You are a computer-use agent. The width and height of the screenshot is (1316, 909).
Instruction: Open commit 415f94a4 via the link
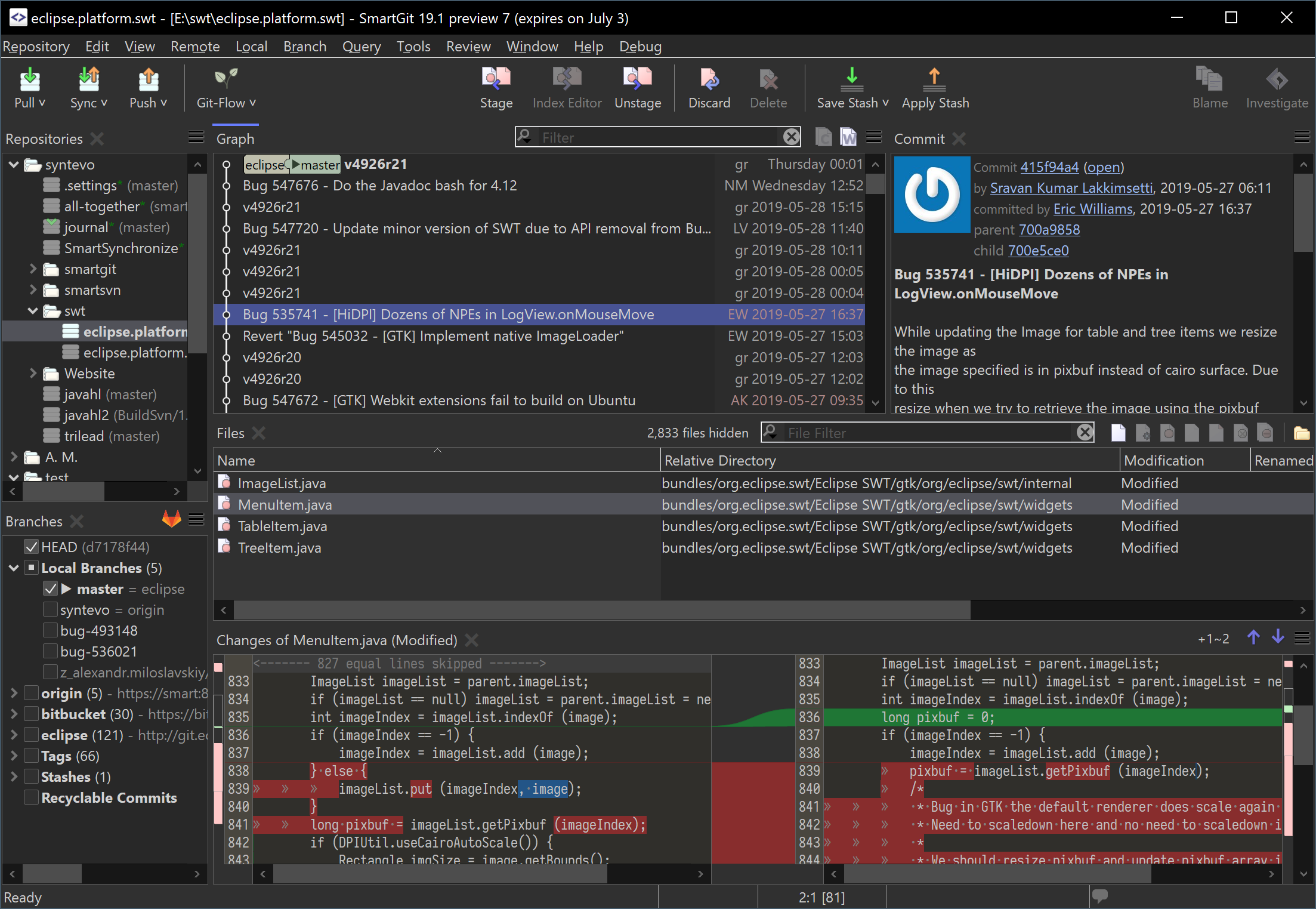[x=1049, y=167]
